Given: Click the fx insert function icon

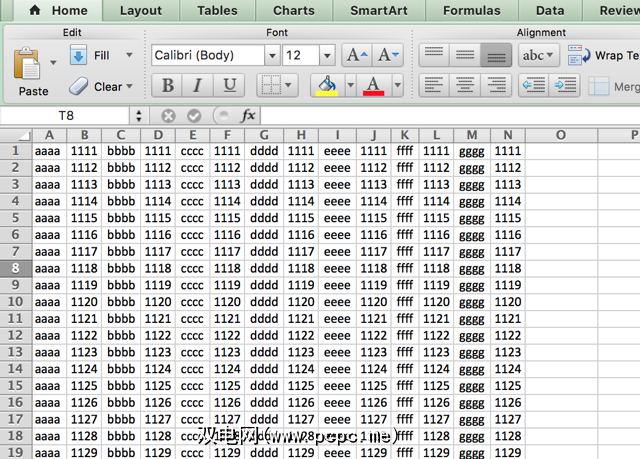Looking at the screenshot, I should click(x=248, y=116).
